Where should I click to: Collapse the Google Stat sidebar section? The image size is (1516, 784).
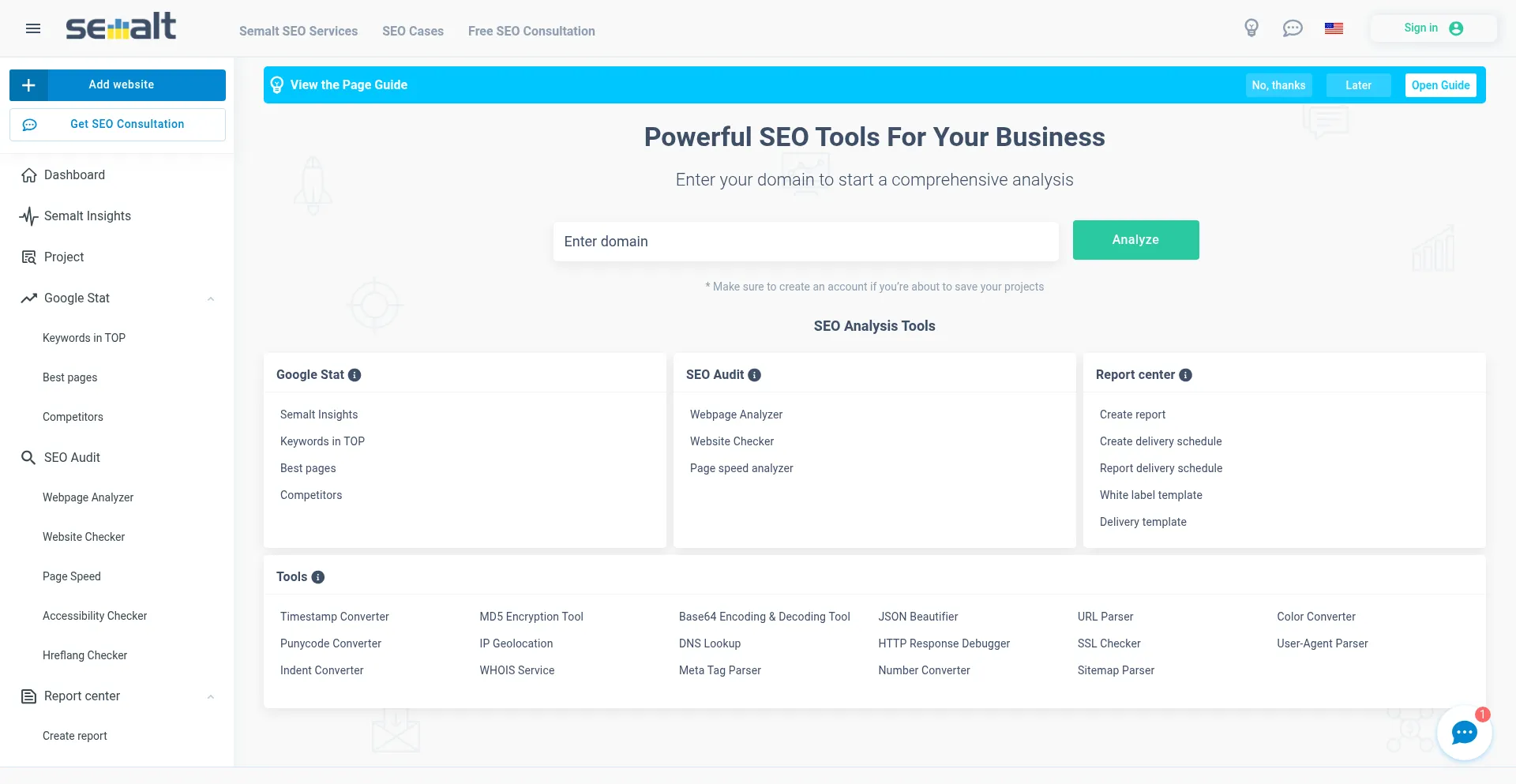pos(211,298)
